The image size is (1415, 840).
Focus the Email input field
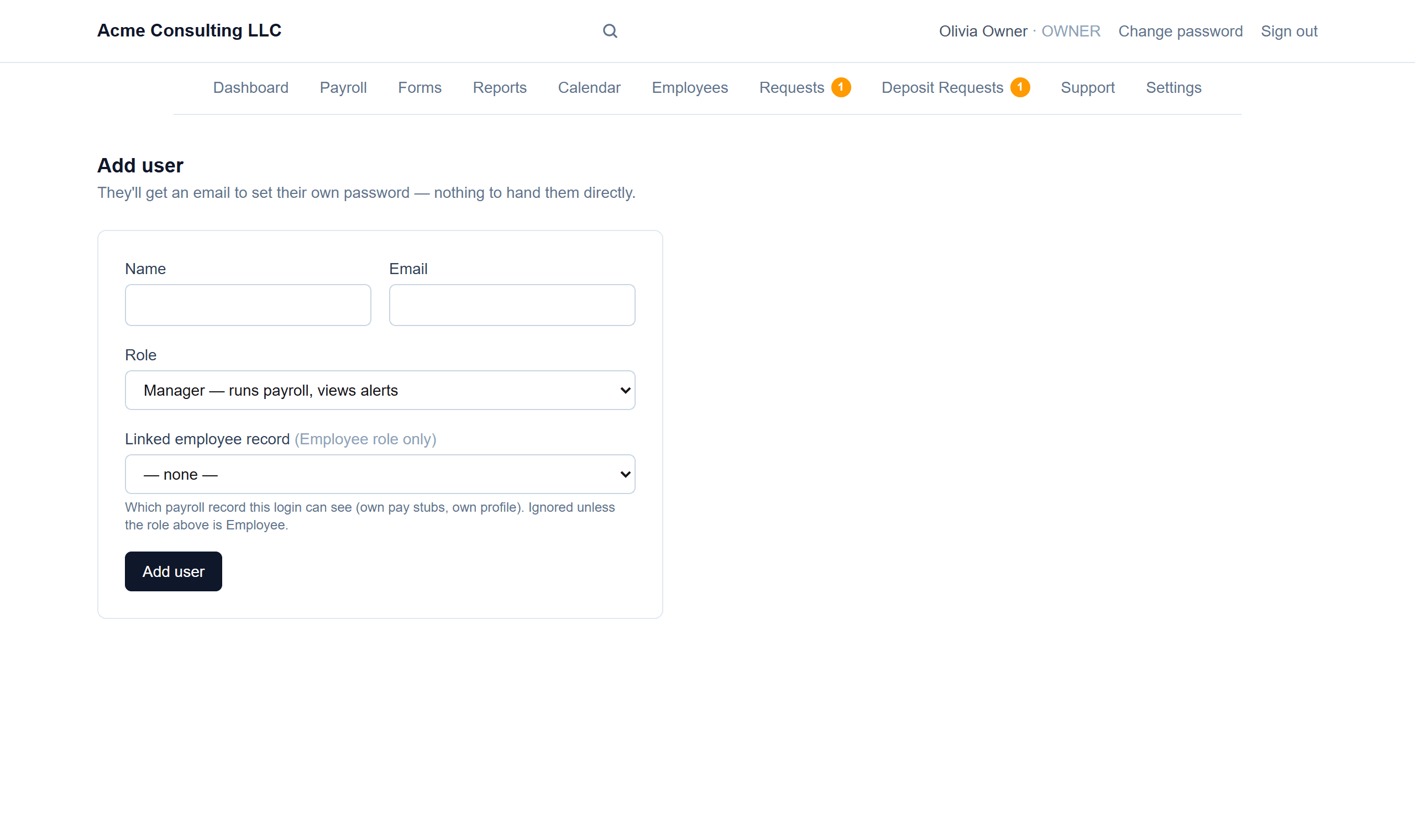coord(512,305)
